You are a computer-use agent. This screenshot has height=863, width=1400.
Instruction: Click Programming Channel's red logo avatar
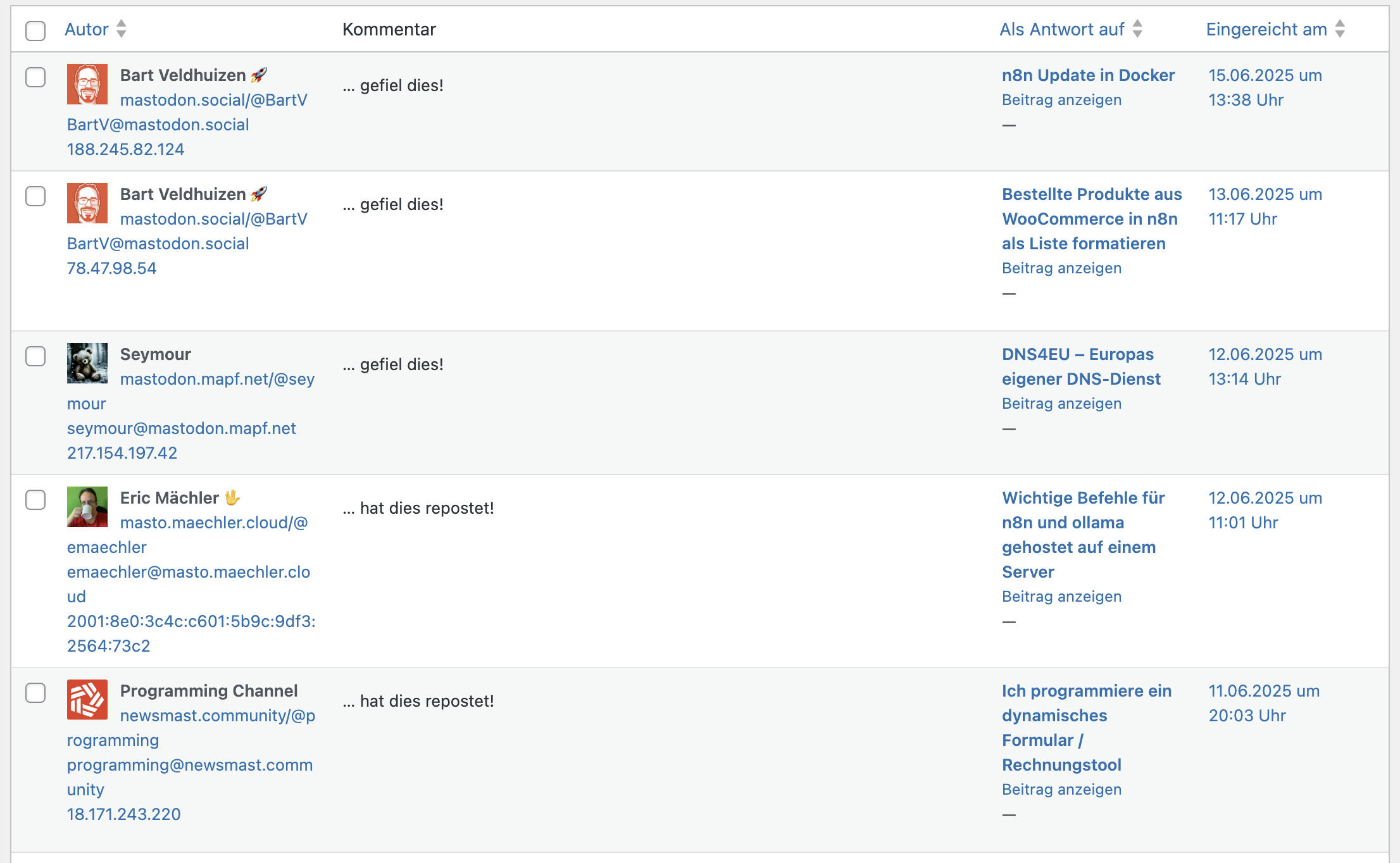[x=87, y=700]
